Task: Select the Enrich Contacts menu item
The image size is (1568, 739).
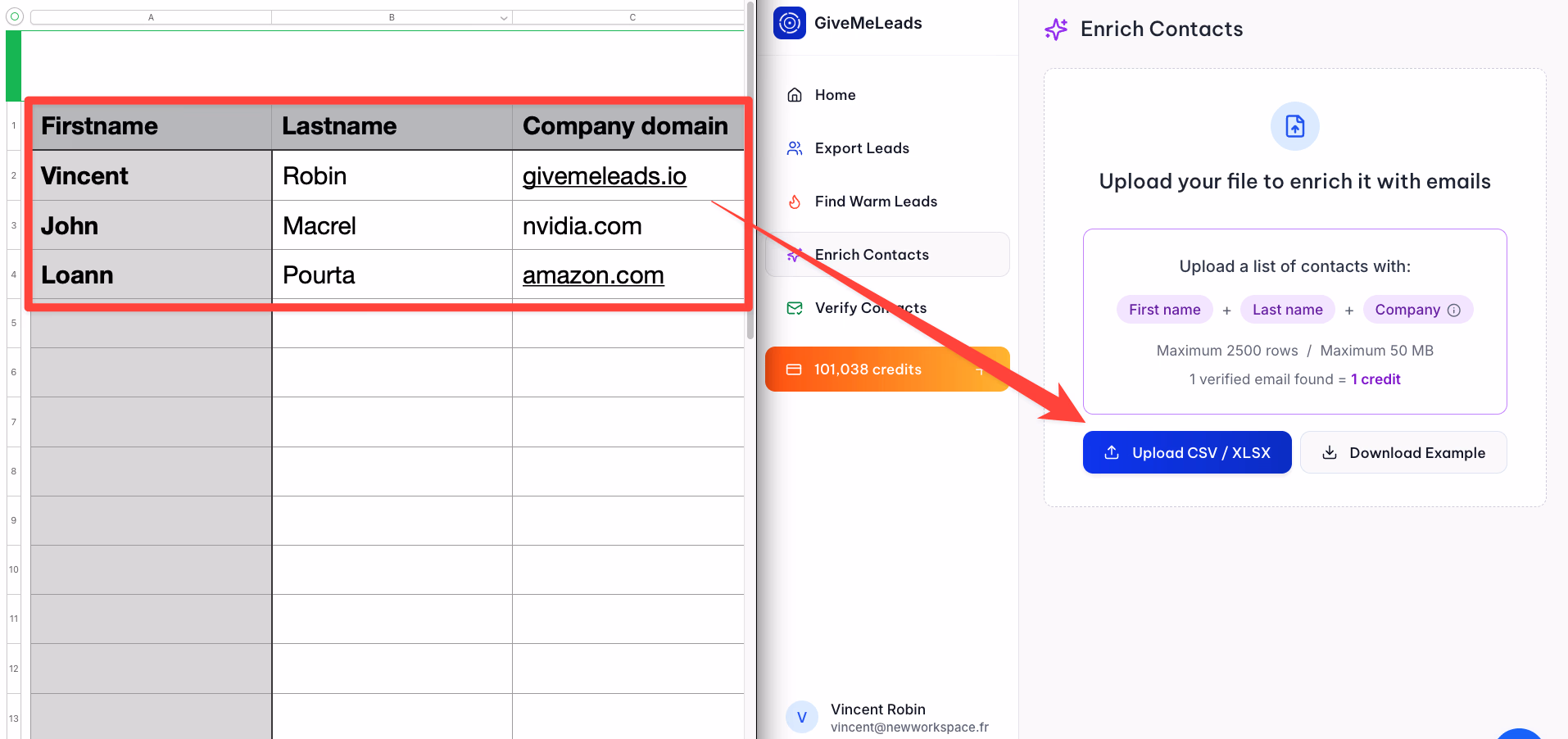Action: [887, 255]
